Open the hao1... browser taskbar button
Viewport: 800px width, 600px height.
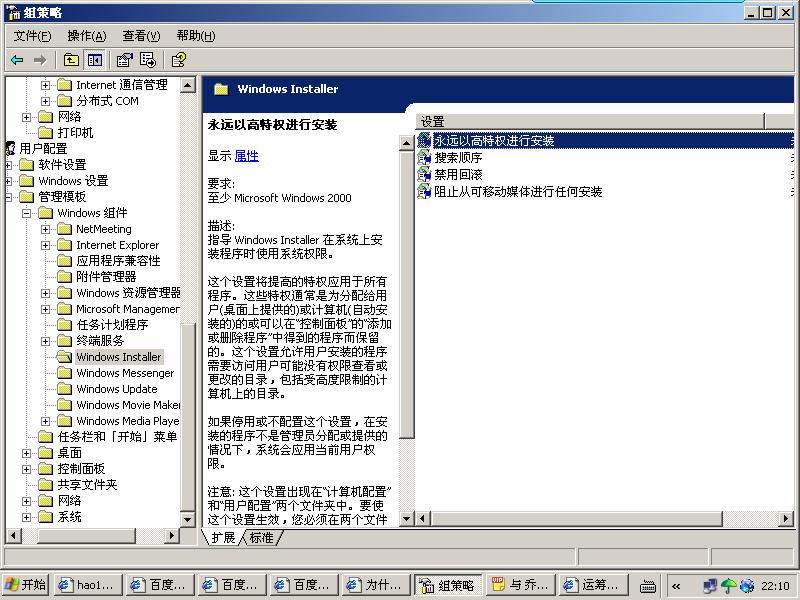(x=88, y=585)
